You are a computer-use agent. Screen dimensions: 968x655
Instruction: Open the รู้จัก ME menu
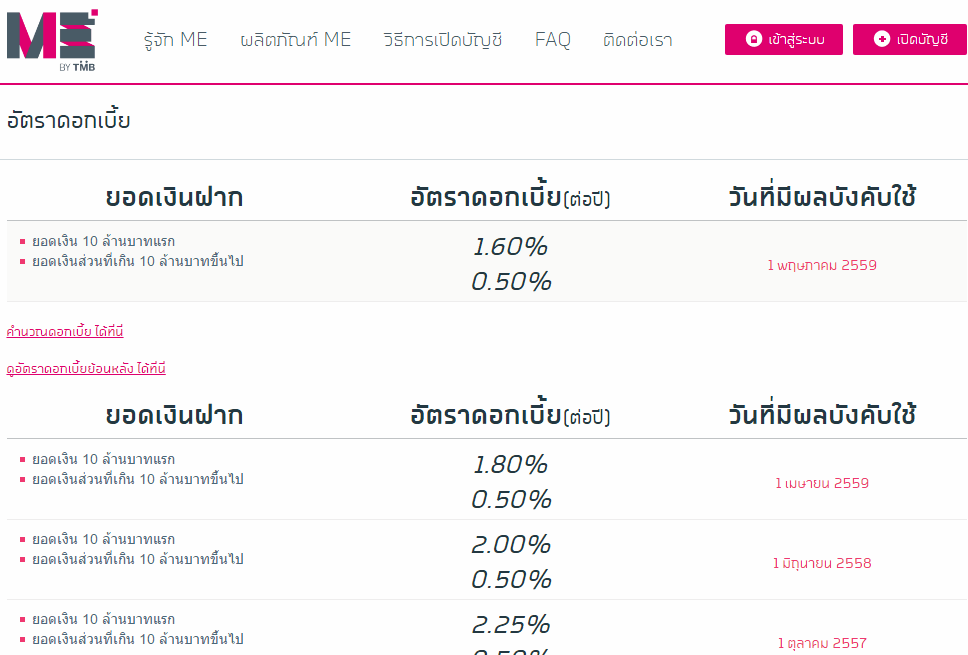175,40
